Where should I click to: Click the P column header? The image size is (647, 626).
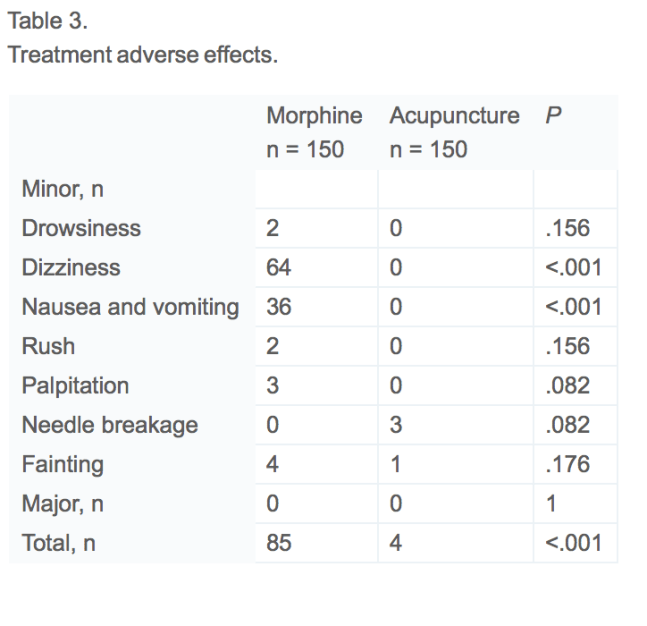(552, 116)
